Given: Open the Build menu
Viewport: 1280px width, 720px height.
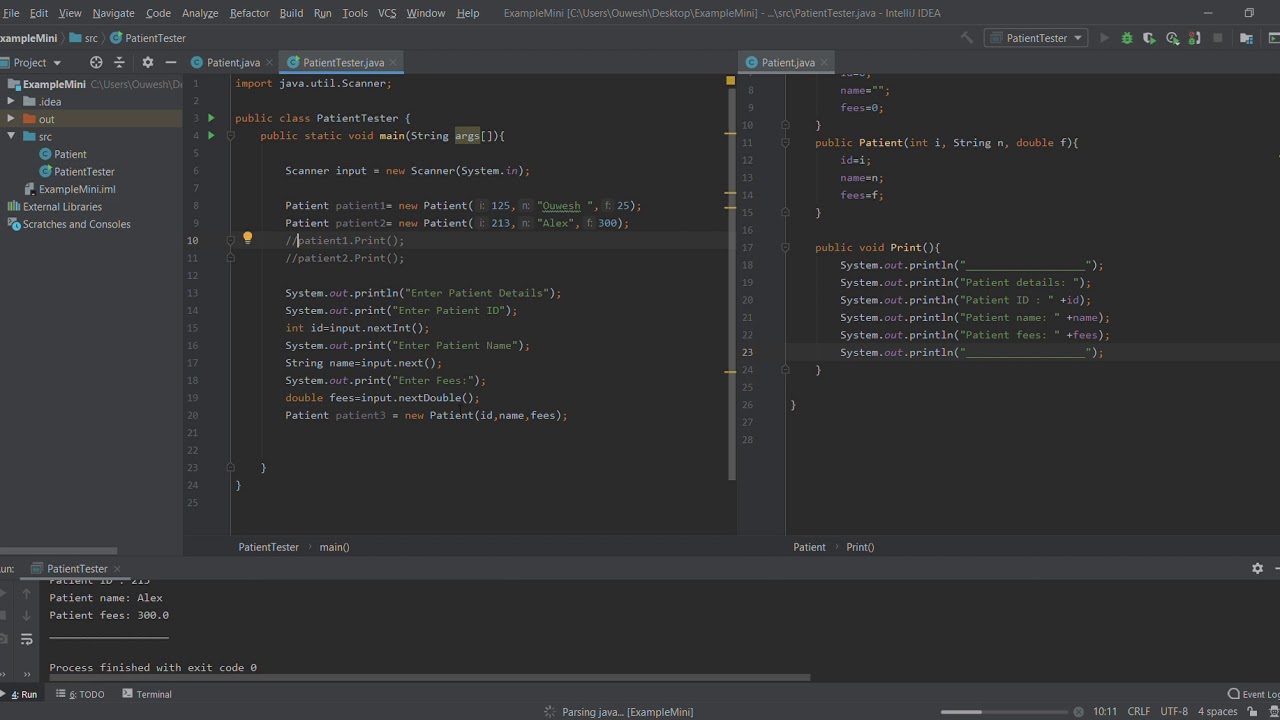Looking at the screenshot, I should click(291, 13).
